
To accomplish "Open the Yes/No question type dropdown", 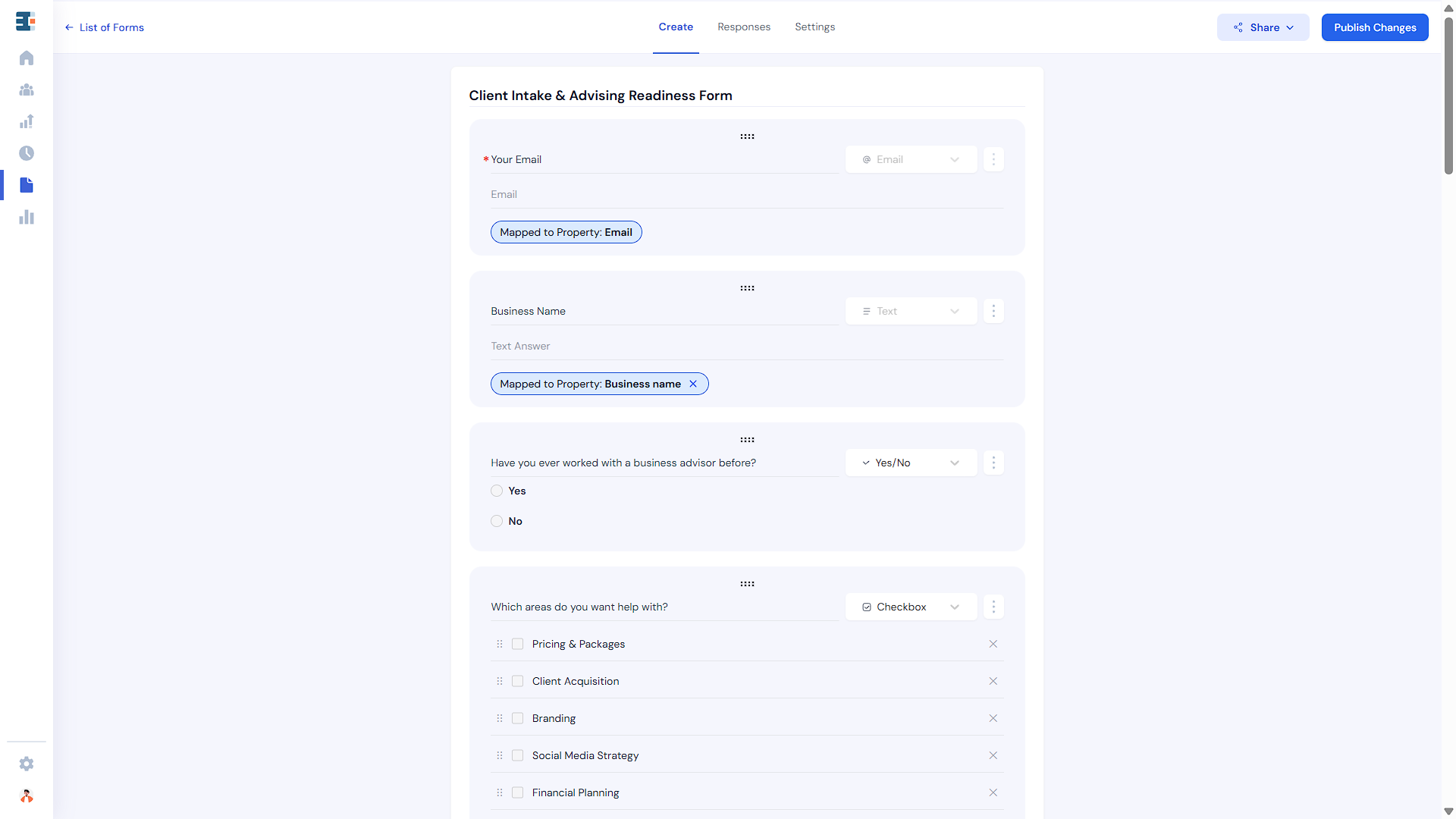I will 911,463.
